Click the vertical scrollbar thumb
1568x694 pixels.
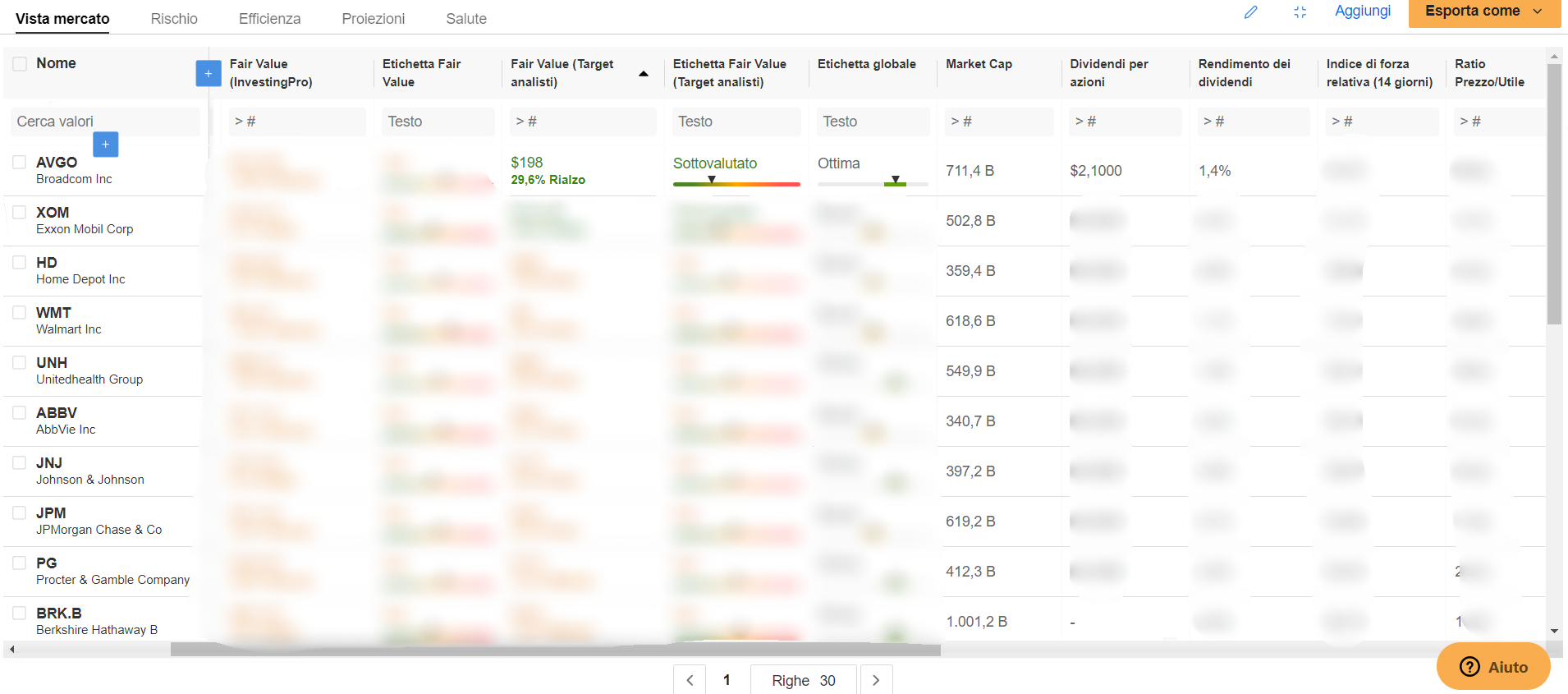tap(1554, 194)
